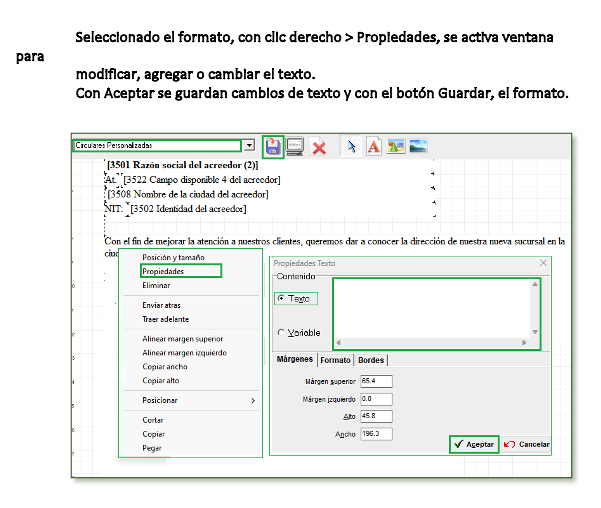Image resolution: width=601 pixels, height=508 pixels.
Task: Click the landscape image icon
Action: click(x=418, y=146)
